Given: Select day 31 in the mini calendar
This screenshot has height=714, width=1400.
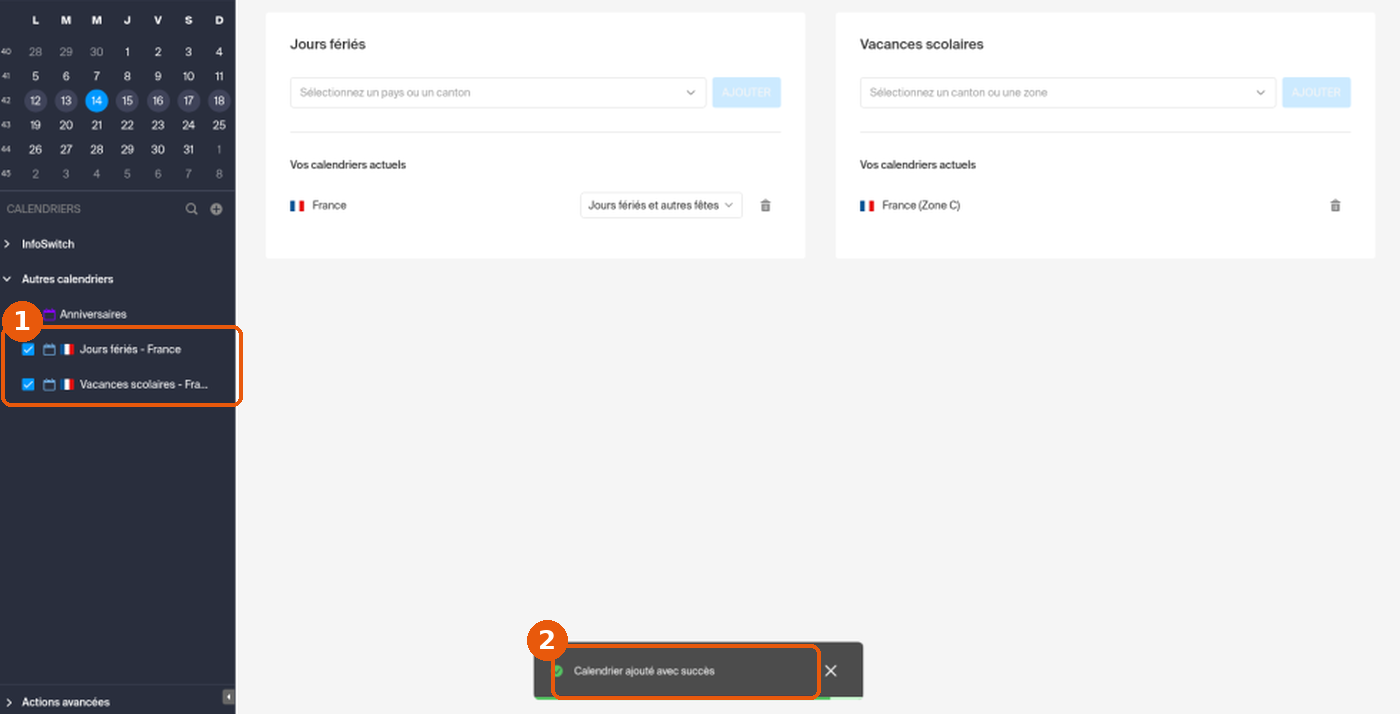Looking at the screenshot, I should click(188, 149).
